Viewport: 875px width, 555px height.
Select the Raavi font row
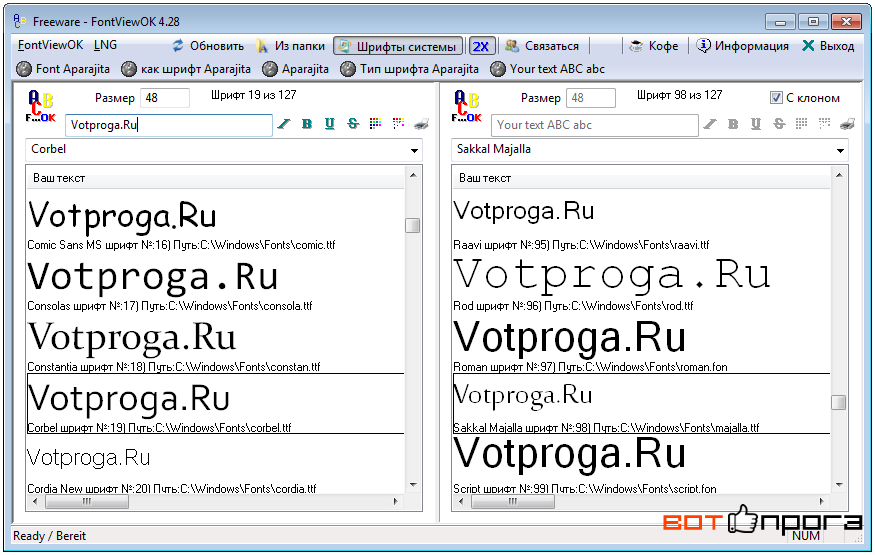[x=641, y=221]
